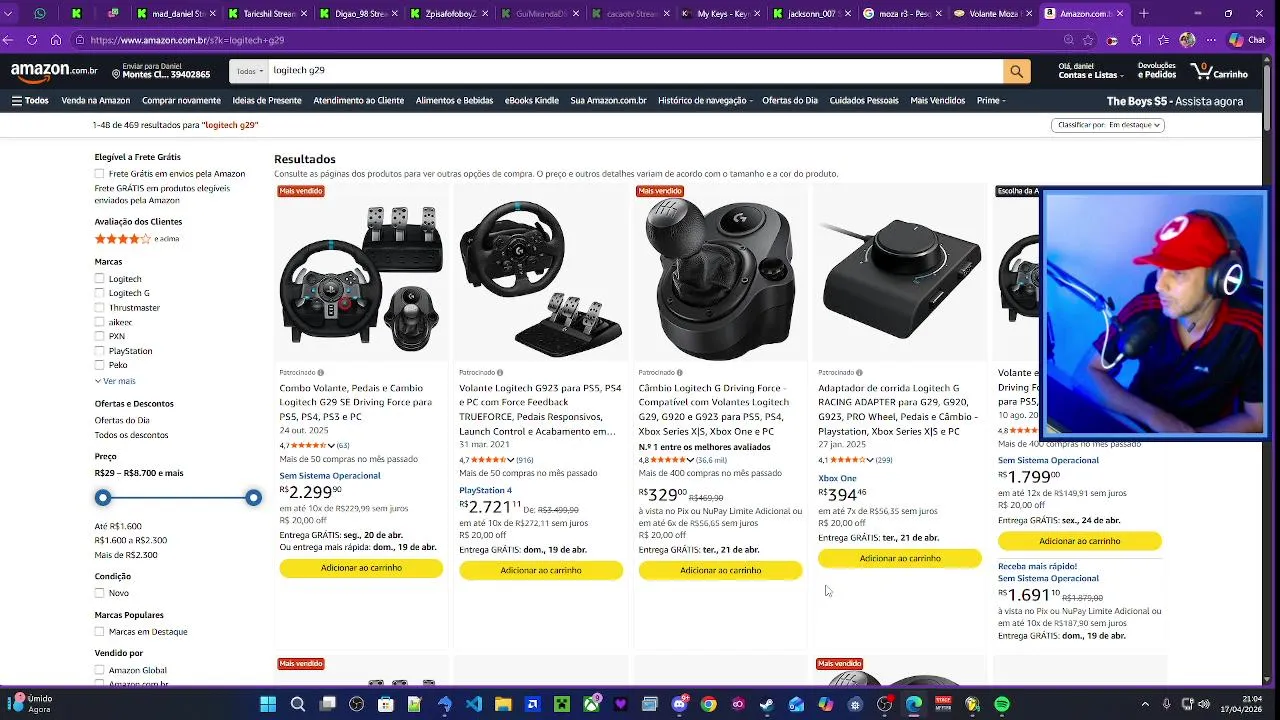Open Classificar por: Em destaque dropdown
Viewport: 1280px width, 720px height.
[1108, 125]
